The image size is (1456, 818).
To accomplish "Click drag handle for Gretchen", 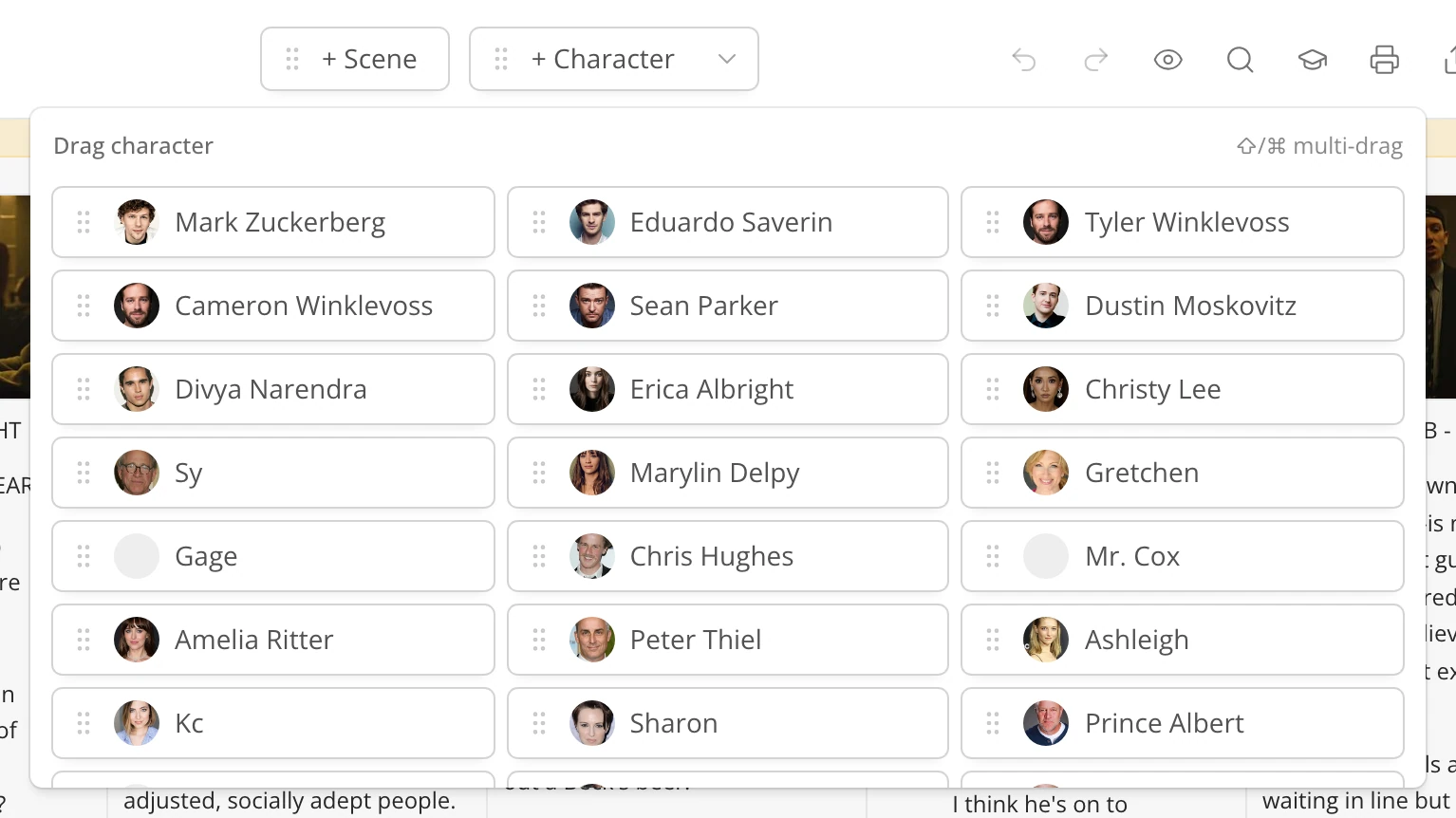I will click(x=993, y=473).
